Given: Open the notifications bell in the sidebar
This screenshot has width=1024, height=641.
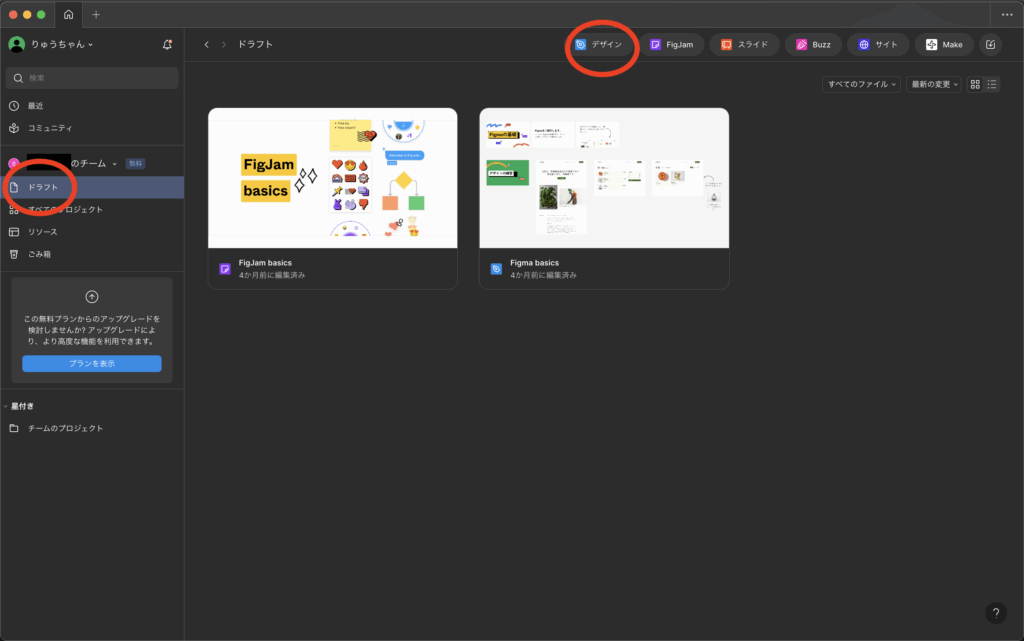Looking at the screenshot, I should [167, 44].
